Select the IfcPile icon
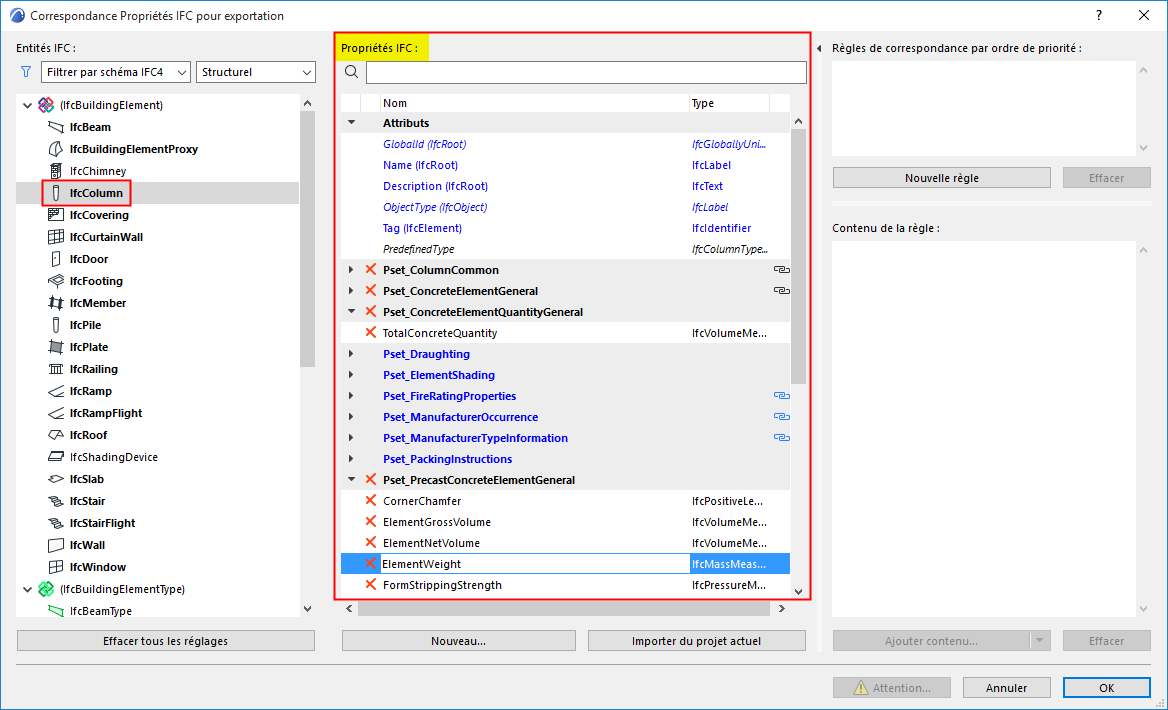This screenshot has width=1168, height=710. click(x=56, y=325)
